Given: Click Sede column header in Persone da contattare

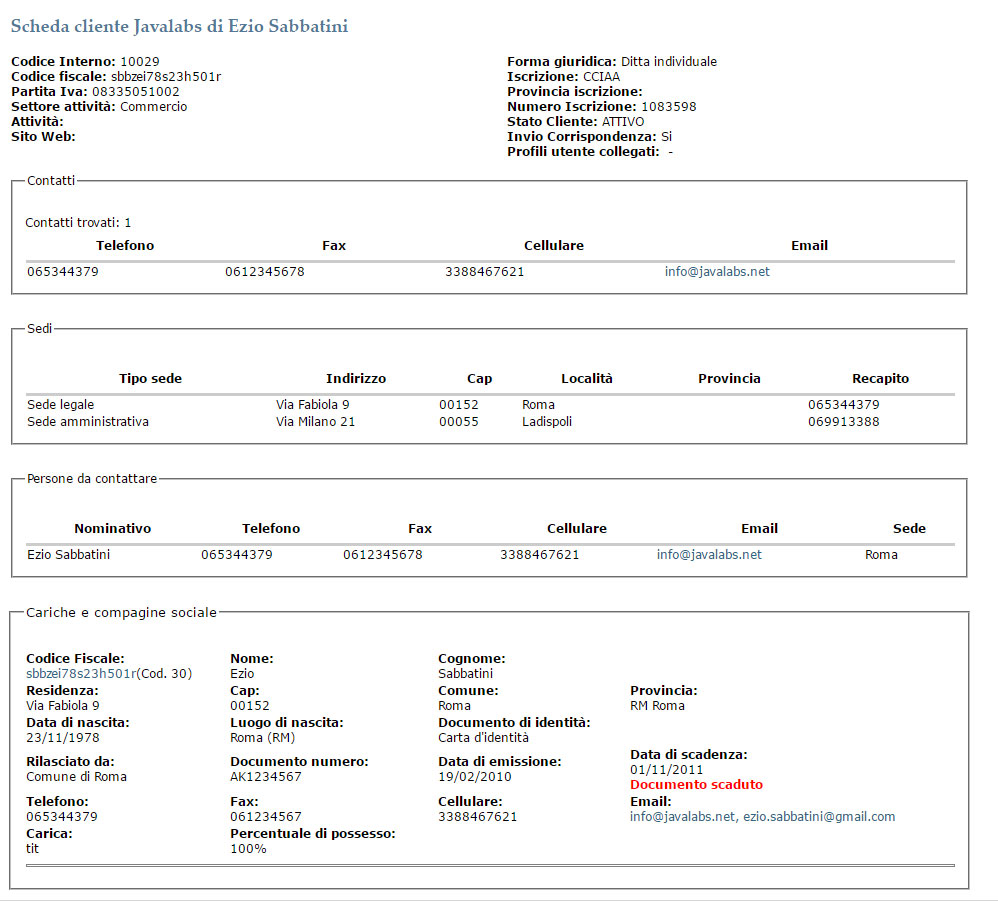Looking at the screenshot, I should (909, 529).
